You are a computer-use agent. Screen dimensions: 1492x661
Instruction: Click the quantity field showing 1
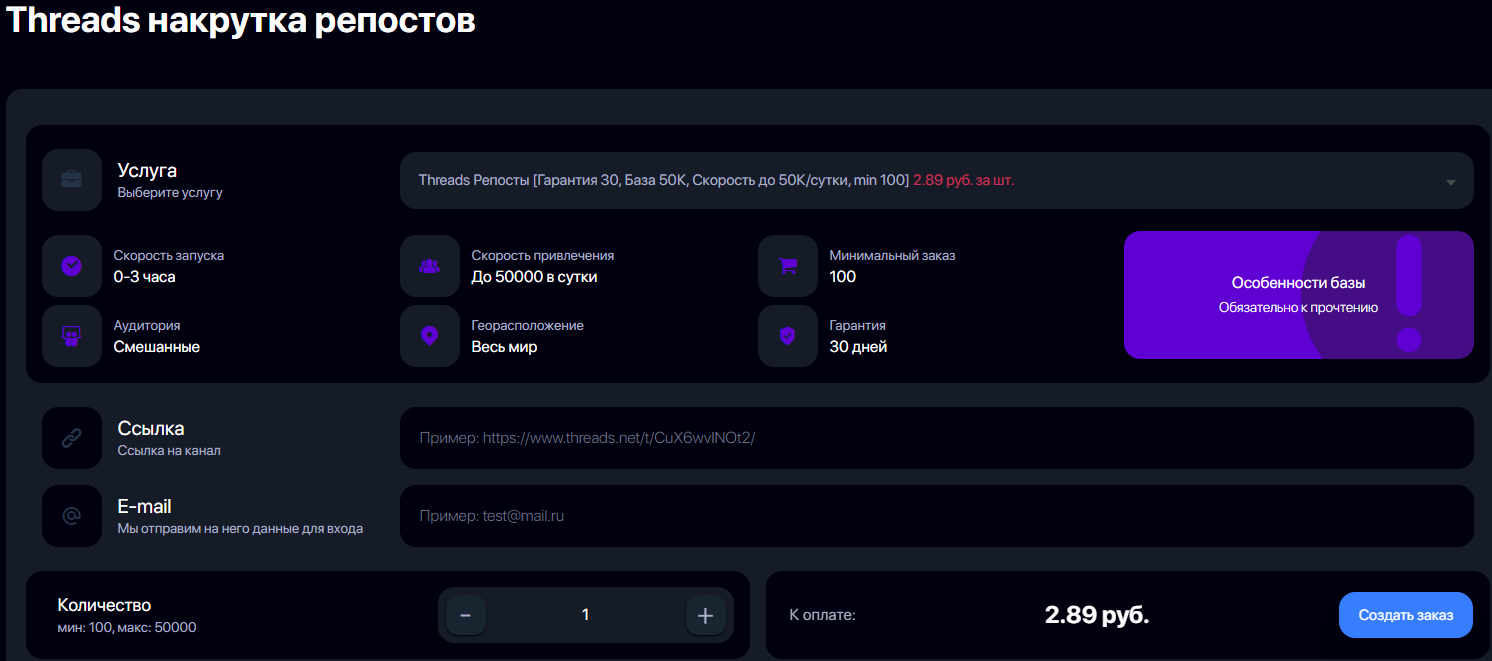pos(586,615)
